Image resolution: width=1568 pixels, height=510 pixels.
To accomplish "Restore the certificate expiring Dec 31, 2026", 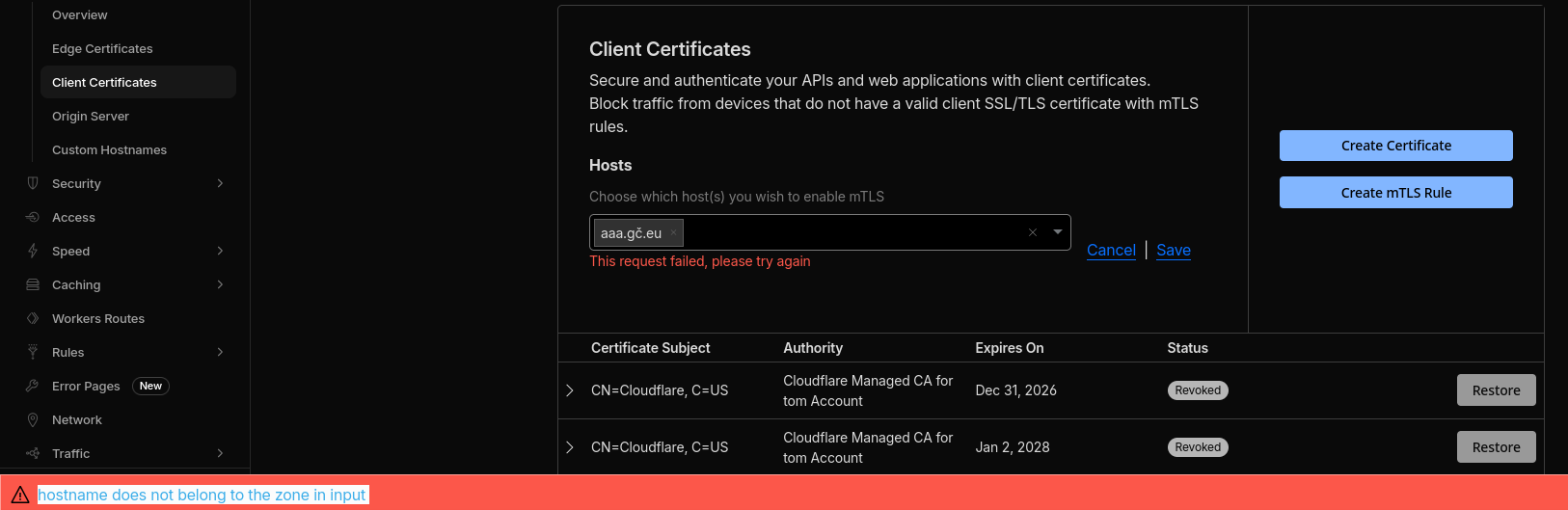I will [1496, 390].
